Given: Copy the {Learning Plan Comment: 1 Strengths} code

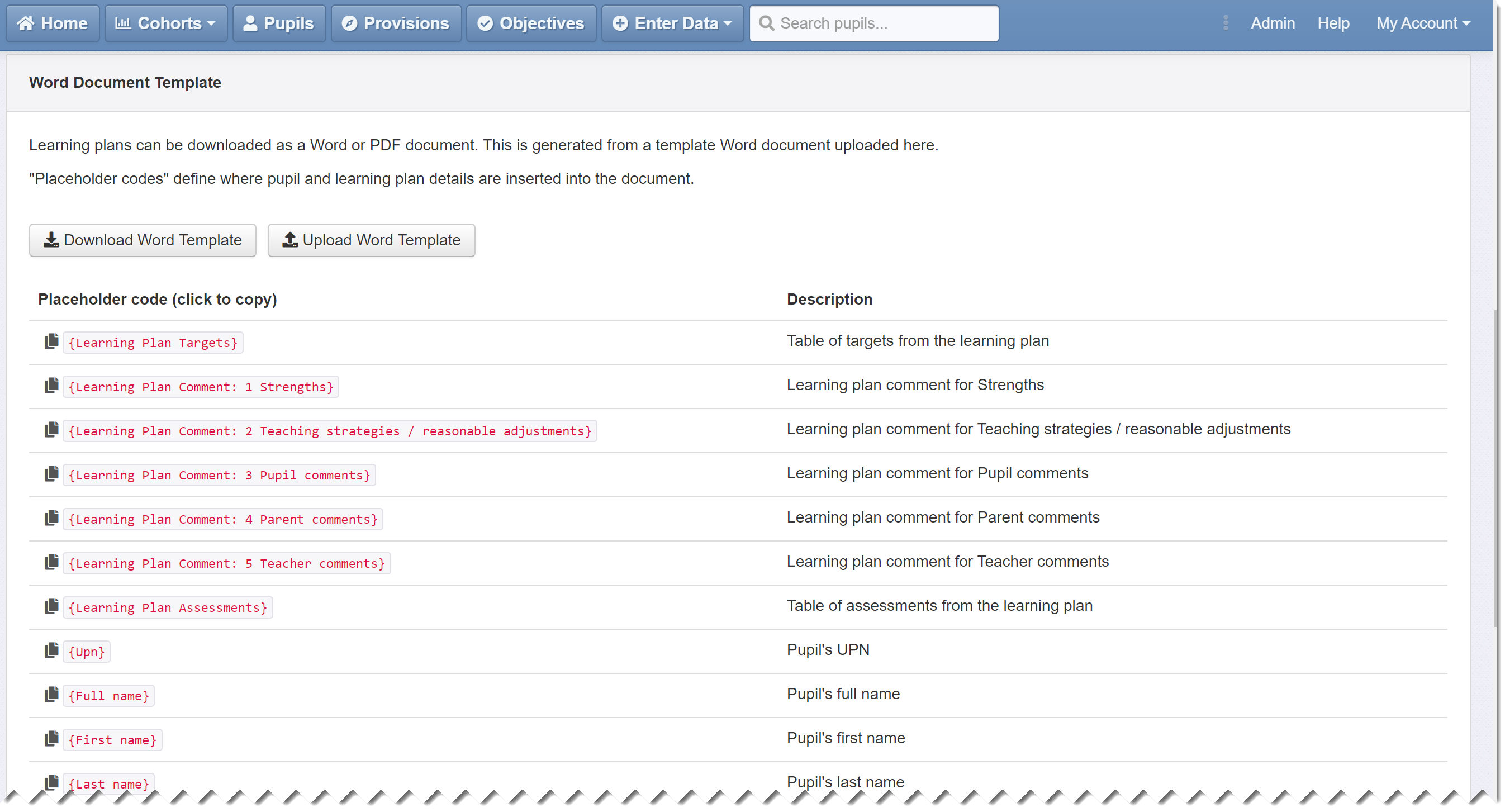Looking at the screenshot, I should pos(201,387).
